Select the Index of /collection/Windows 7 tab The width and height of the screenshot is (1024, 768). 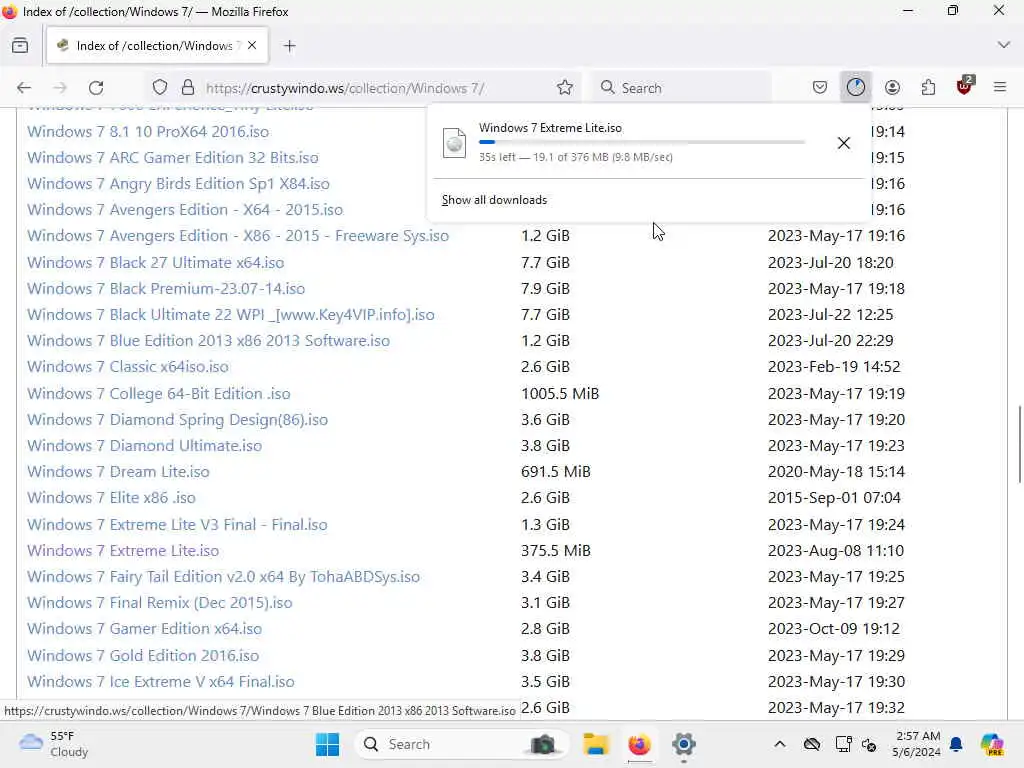coord(157,46)
